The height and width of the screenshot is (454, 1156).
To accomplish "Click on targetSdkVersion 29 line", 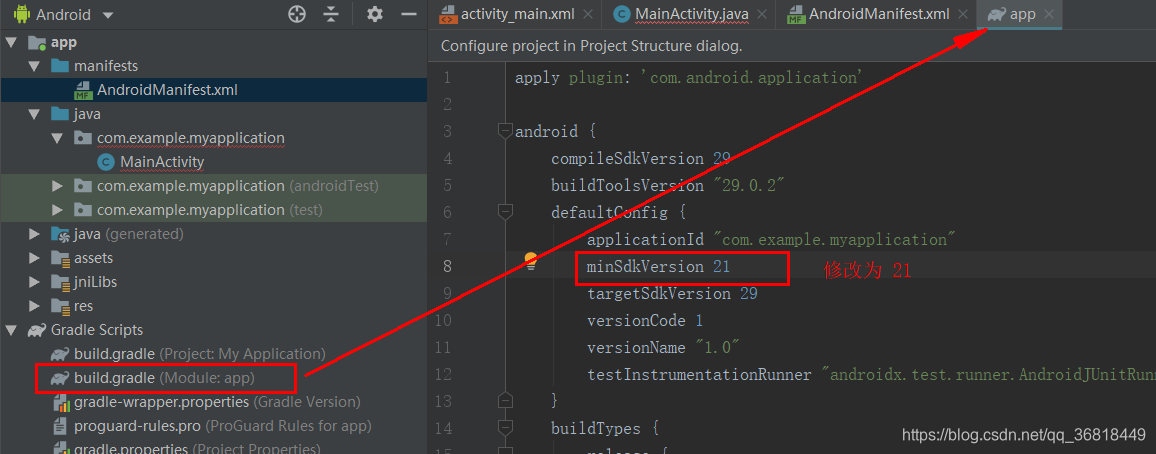I will pyautogui.click(x=672, y=293).
